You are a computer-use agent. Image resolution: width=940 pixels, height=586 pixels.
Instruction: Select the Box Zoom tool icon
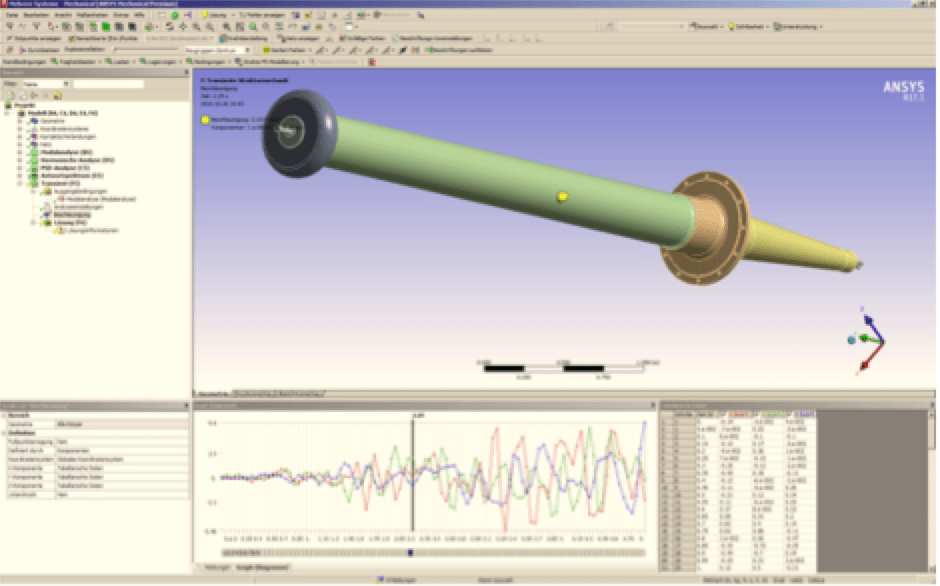click(210, 26)
